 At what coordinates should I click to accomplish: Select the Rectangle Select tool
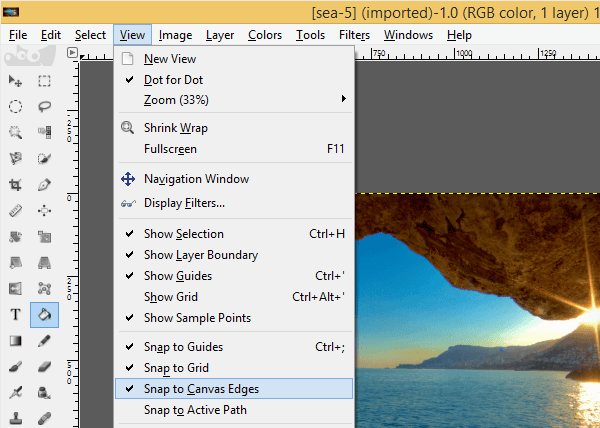tap(44, 81)
